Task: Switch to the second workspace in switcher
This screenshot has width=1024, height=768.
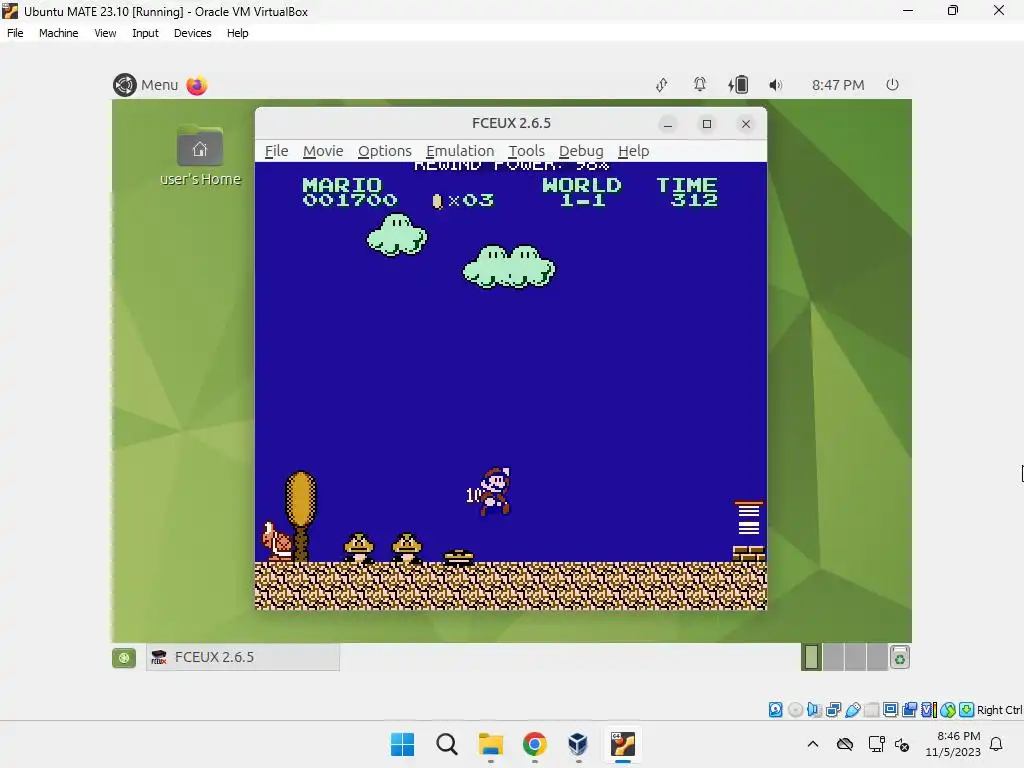Action: point(833,658)
